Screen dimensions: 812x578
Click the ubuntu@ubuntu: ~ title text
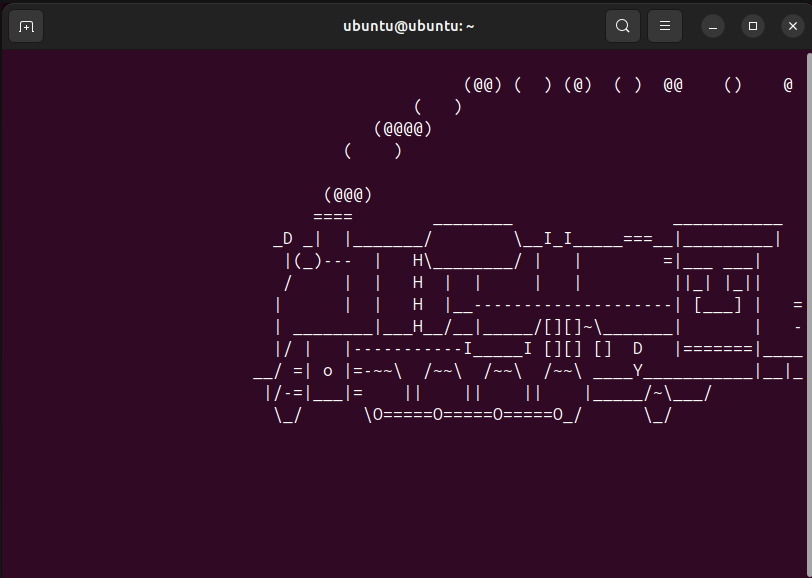click(x=408, y=26)
